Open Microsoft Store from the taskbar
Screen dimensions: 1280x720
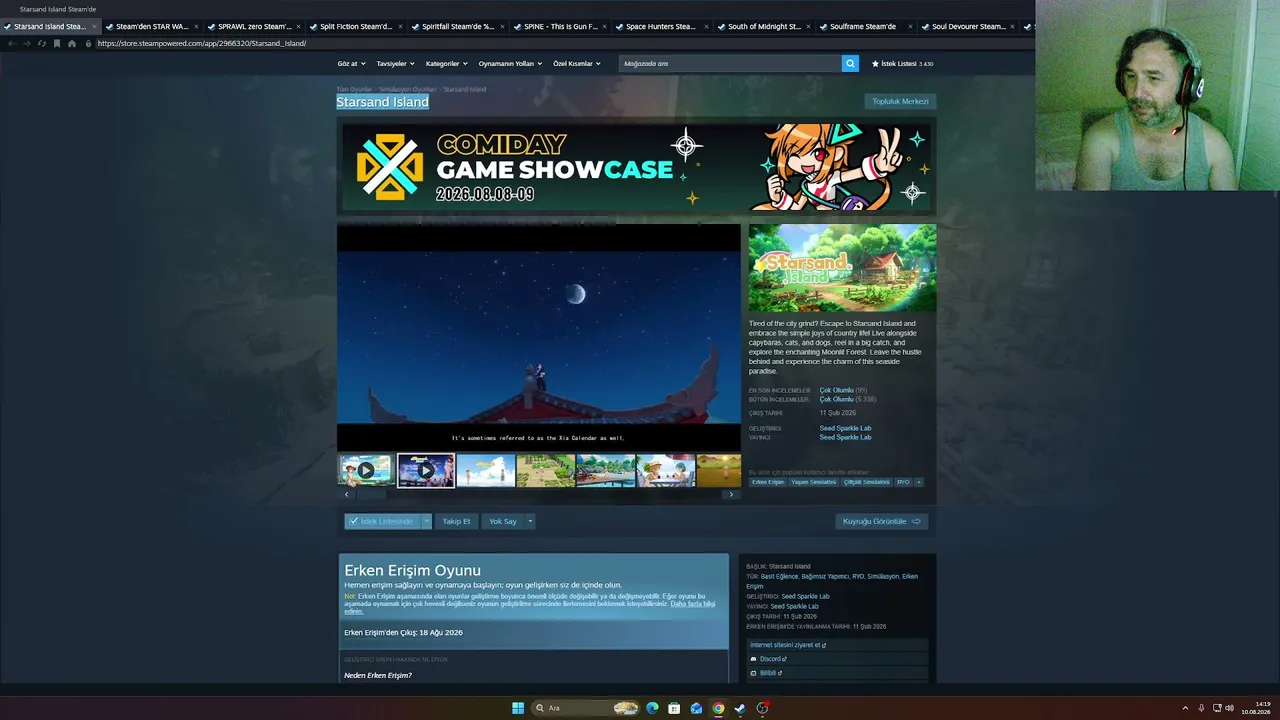(674, 708)
